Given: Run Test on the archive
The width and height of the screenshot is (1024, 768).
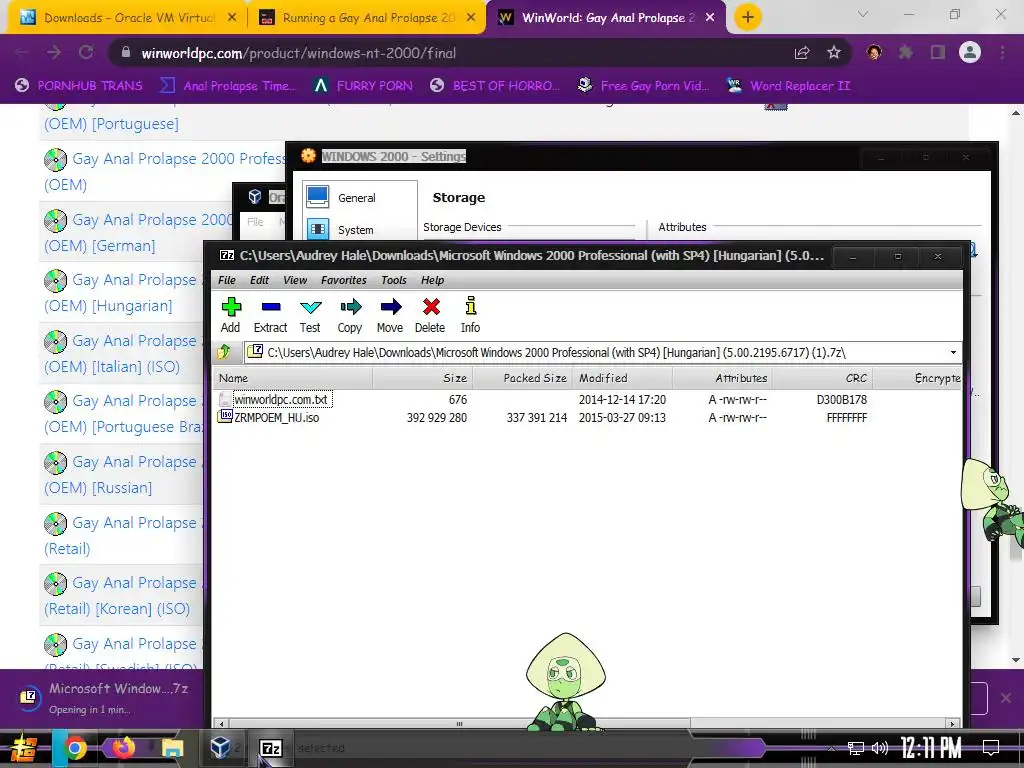Looking at the screenshot, I should point(310,315).
